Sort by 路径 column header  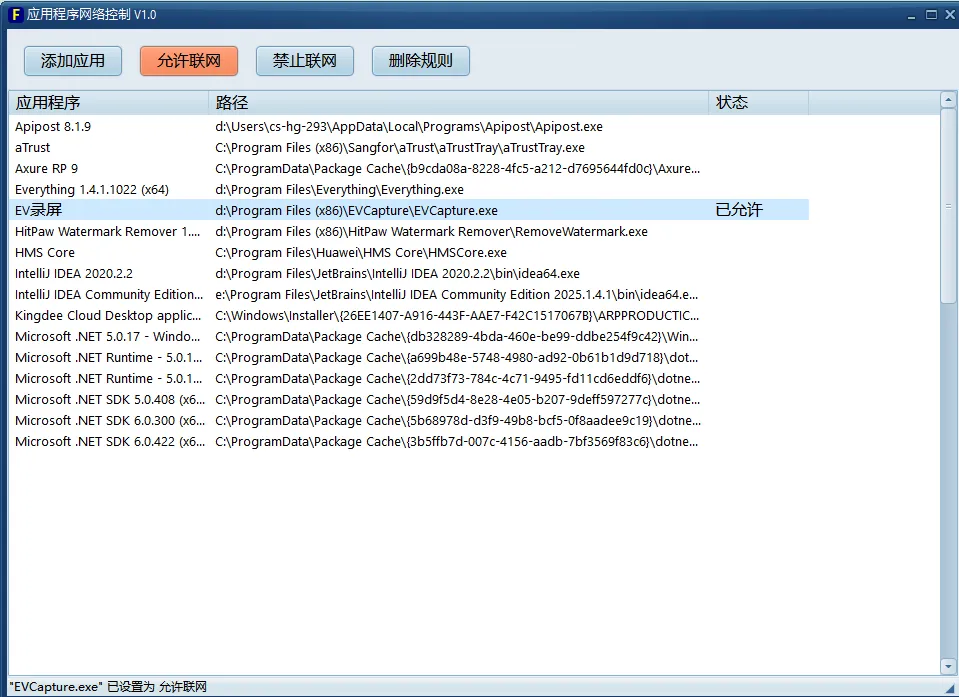tap(459, 103)
